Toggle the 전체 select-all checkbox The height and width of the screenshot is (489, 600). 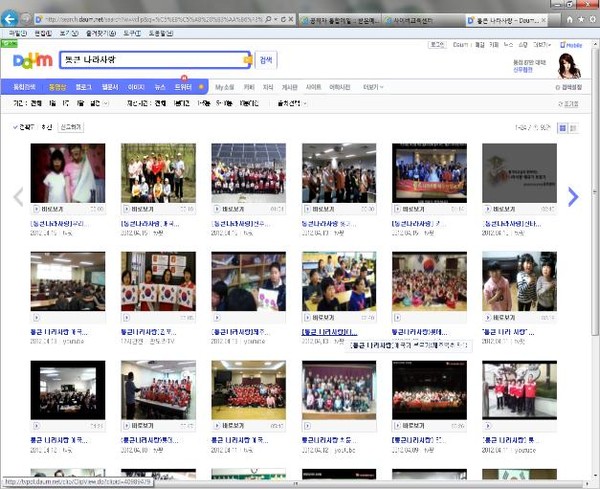[x=16, y=128]
